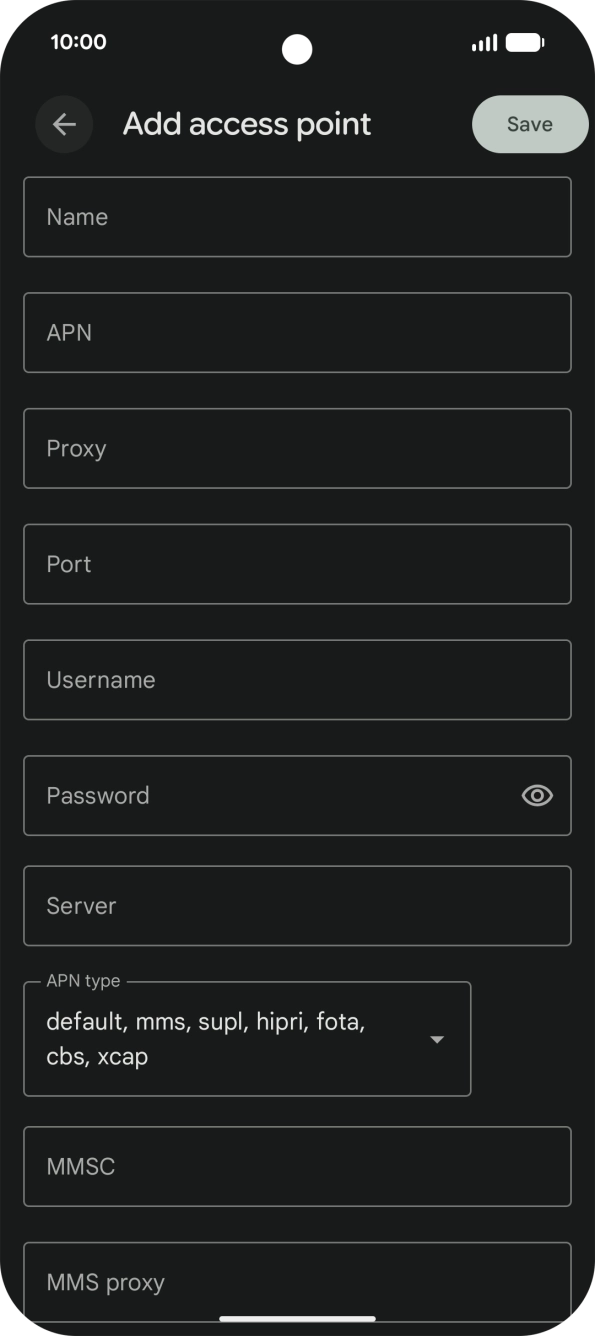Click the signal strength indicator

pyautogui.click(x=484, y=42)
